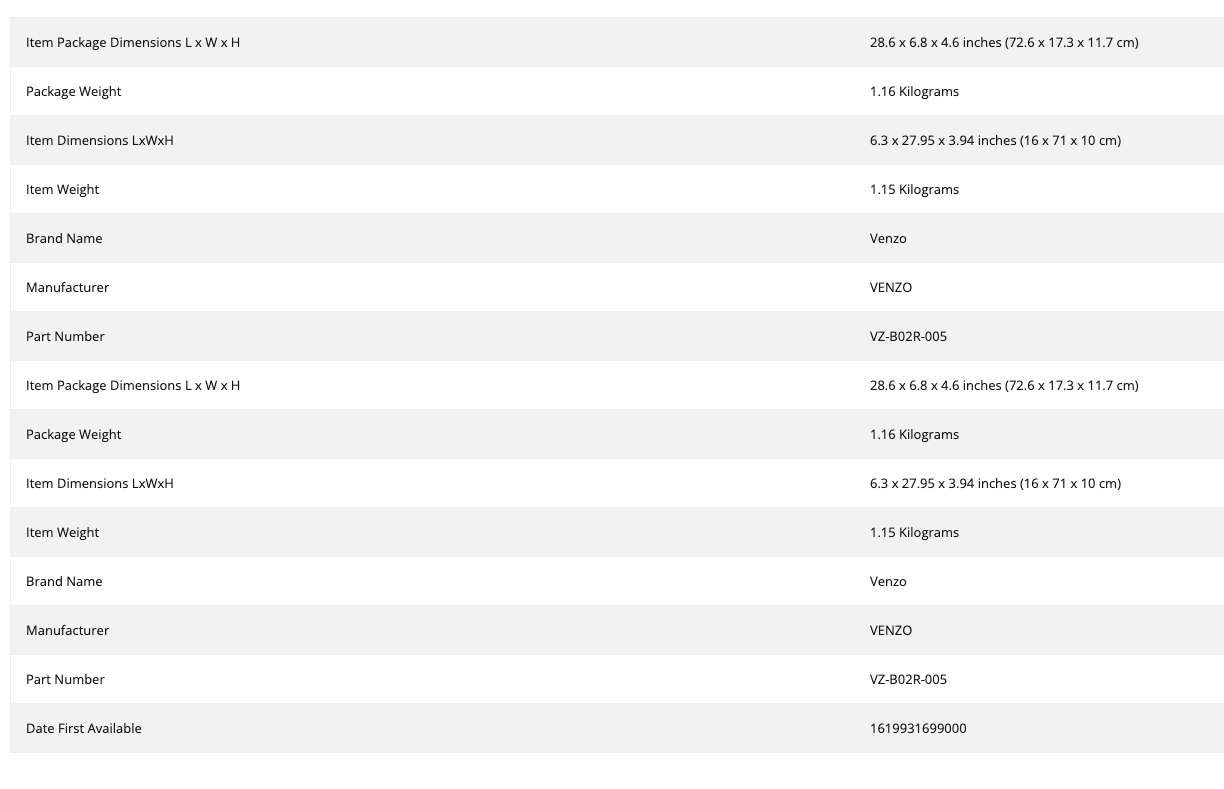Select the first 1.15 Kilograms value
The height and width of the screenshot is (789, 1224).
914,189
